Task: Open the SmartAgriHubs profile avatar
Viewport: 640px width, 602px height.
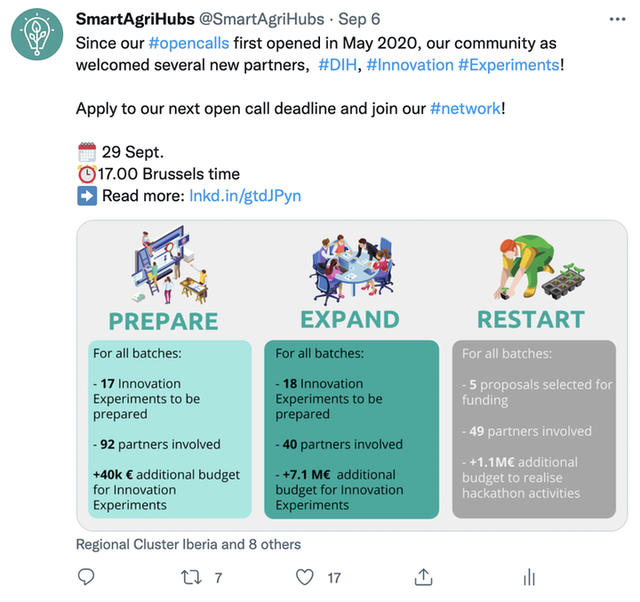Action: pos(37,34)
